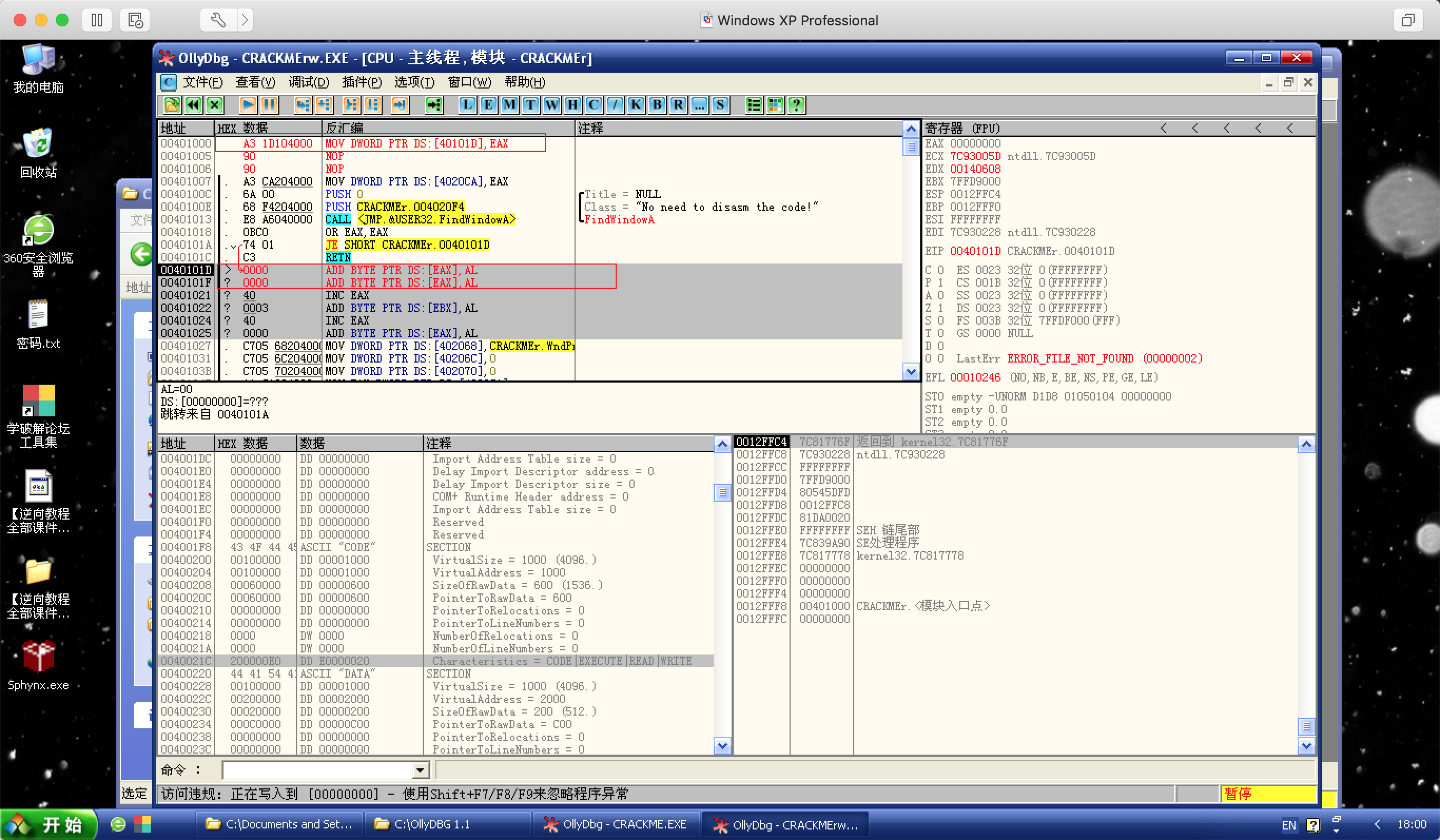Open the 调试(D) menu

308,82
